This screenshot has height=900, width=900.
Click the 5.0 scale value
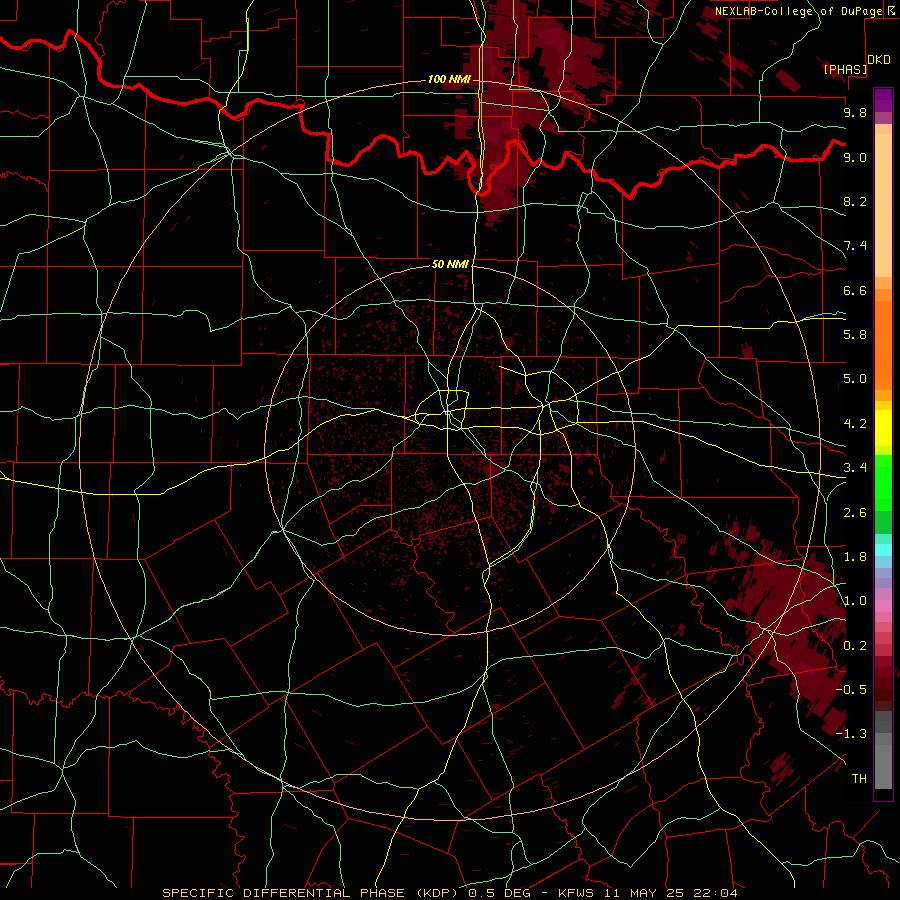855,379
